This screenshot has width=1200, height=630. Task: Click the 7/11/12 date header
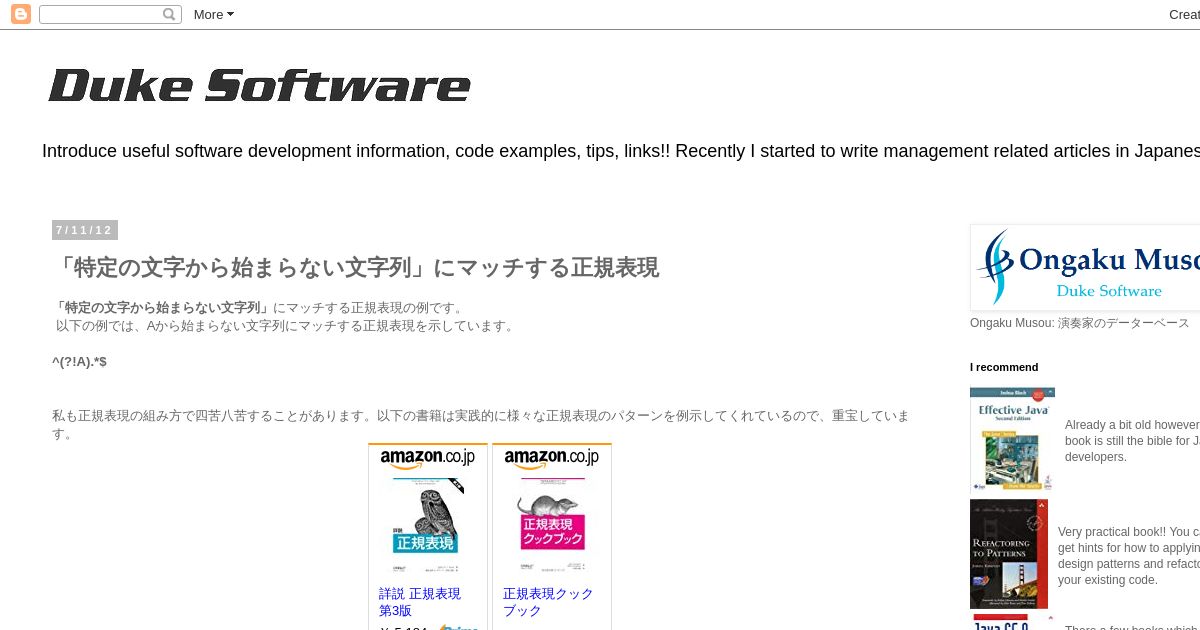(85, 230)
